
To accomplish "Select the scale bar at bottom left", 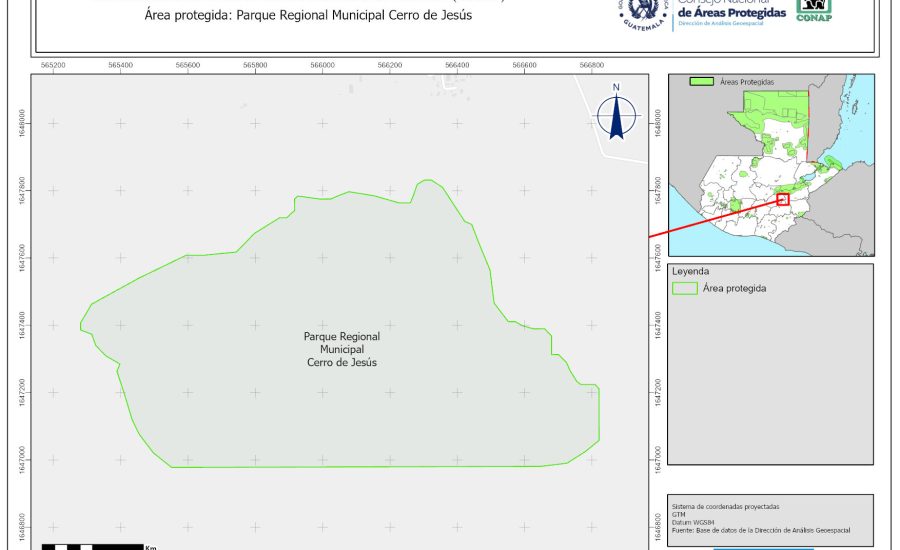I will [90, 546].
